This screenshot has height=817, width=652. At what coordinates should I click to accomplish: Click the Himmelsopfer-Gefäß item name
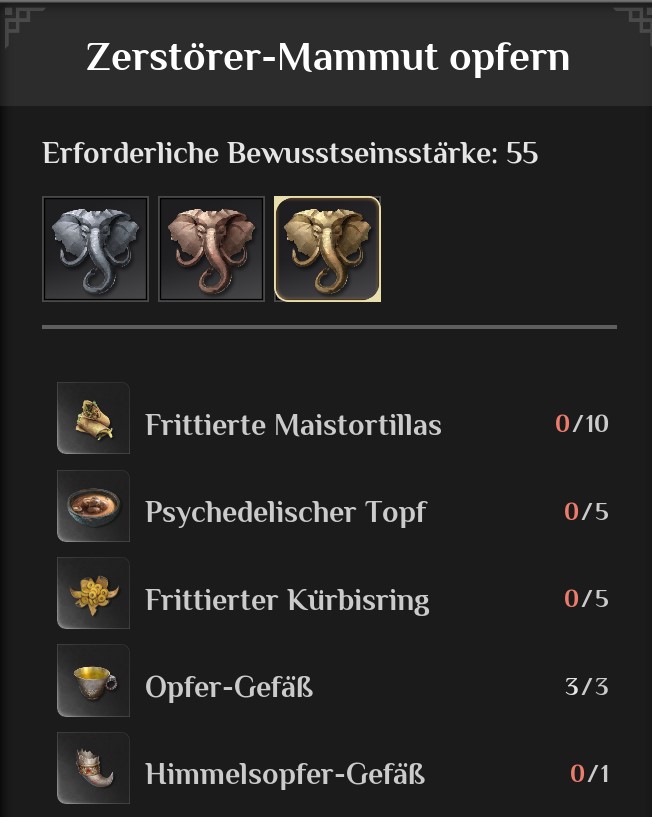pyautogui.click(x=285, y=774)
